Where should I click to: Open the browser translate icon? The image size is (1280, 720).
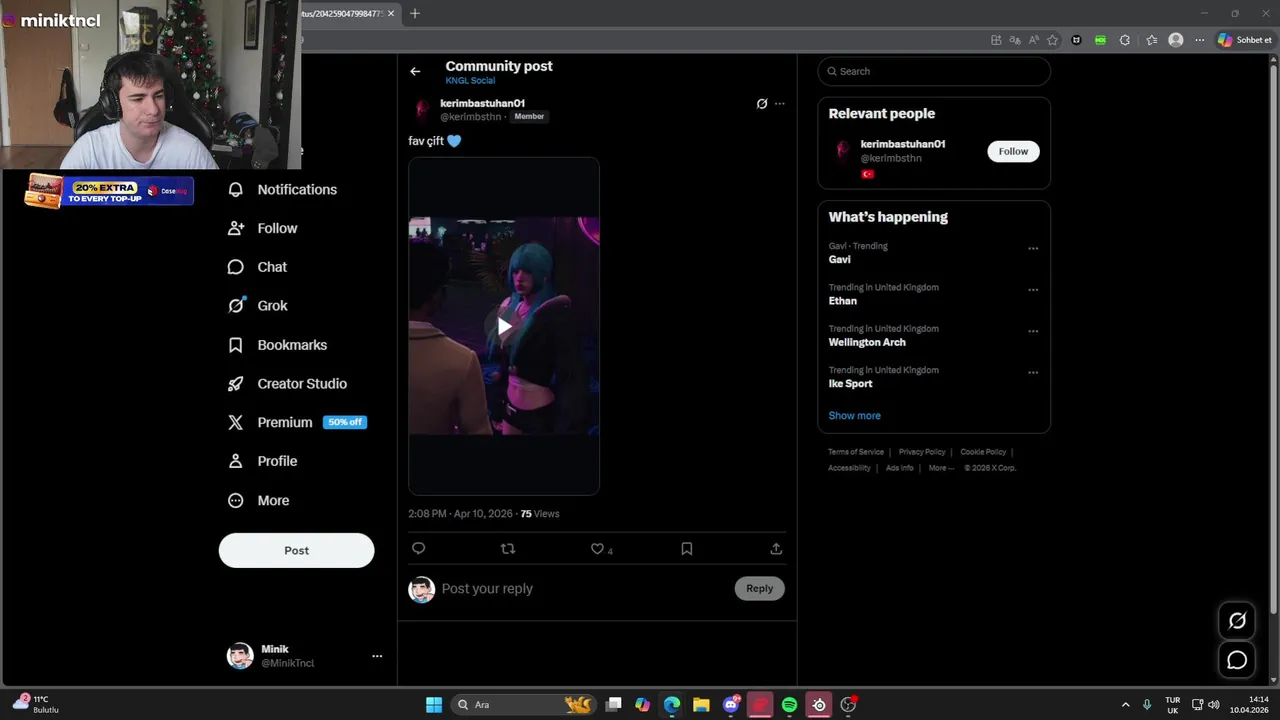1015,40
